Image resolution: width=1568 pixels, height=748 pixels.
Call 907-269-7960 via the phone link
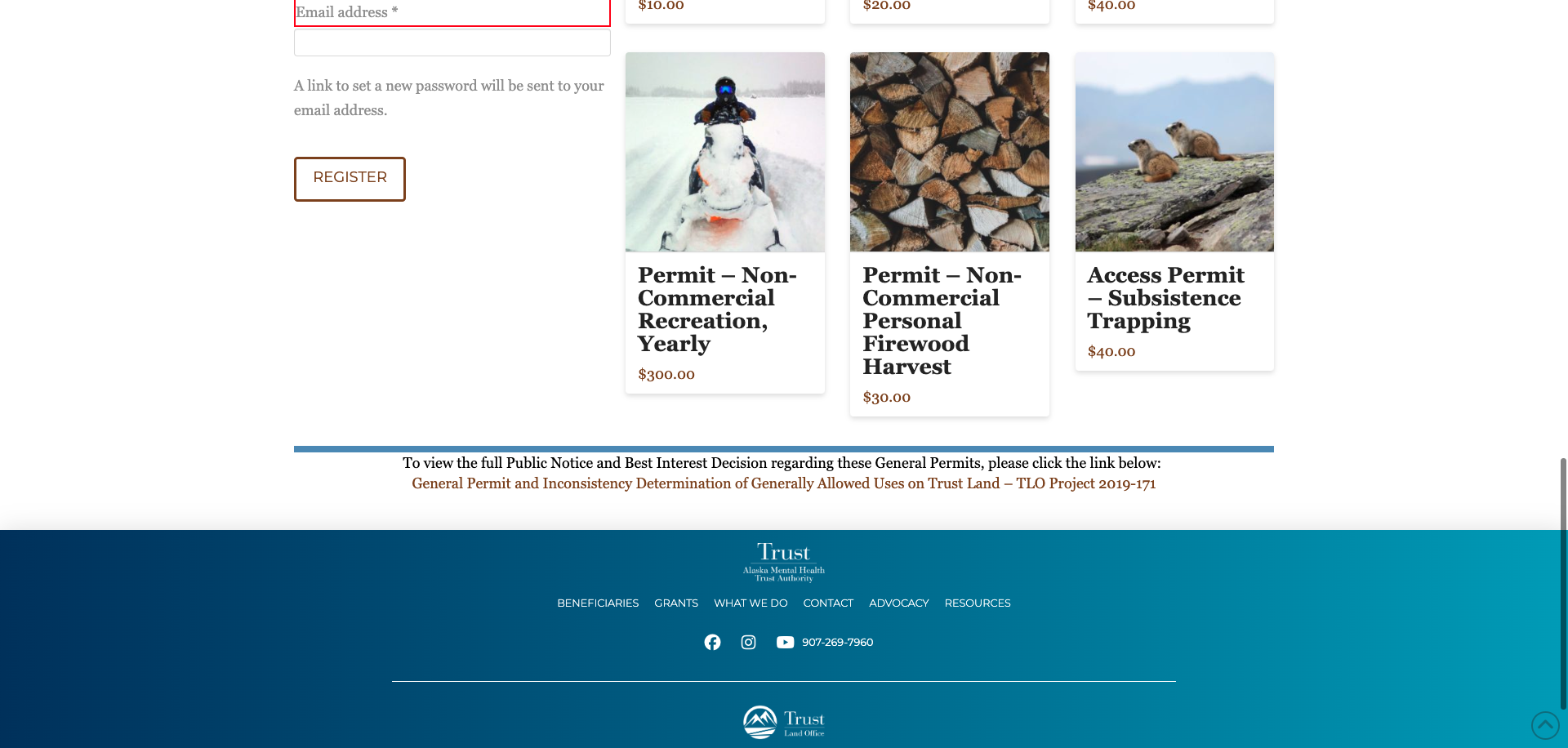[x=836, y=642]
